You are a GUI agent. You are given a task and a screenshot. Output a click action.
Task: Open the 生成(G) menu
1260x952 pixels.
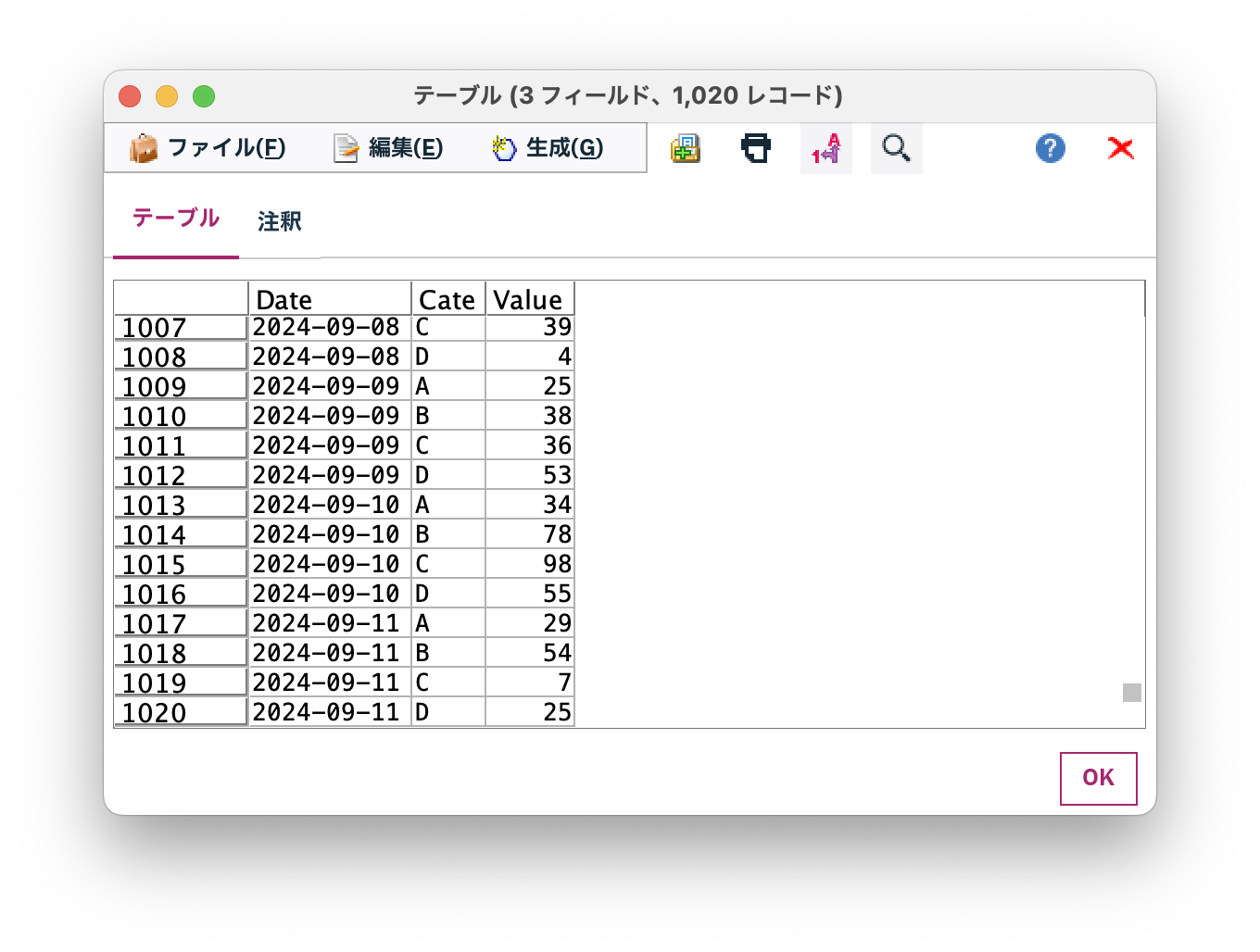pyautogui.click(x=563, y=147)
